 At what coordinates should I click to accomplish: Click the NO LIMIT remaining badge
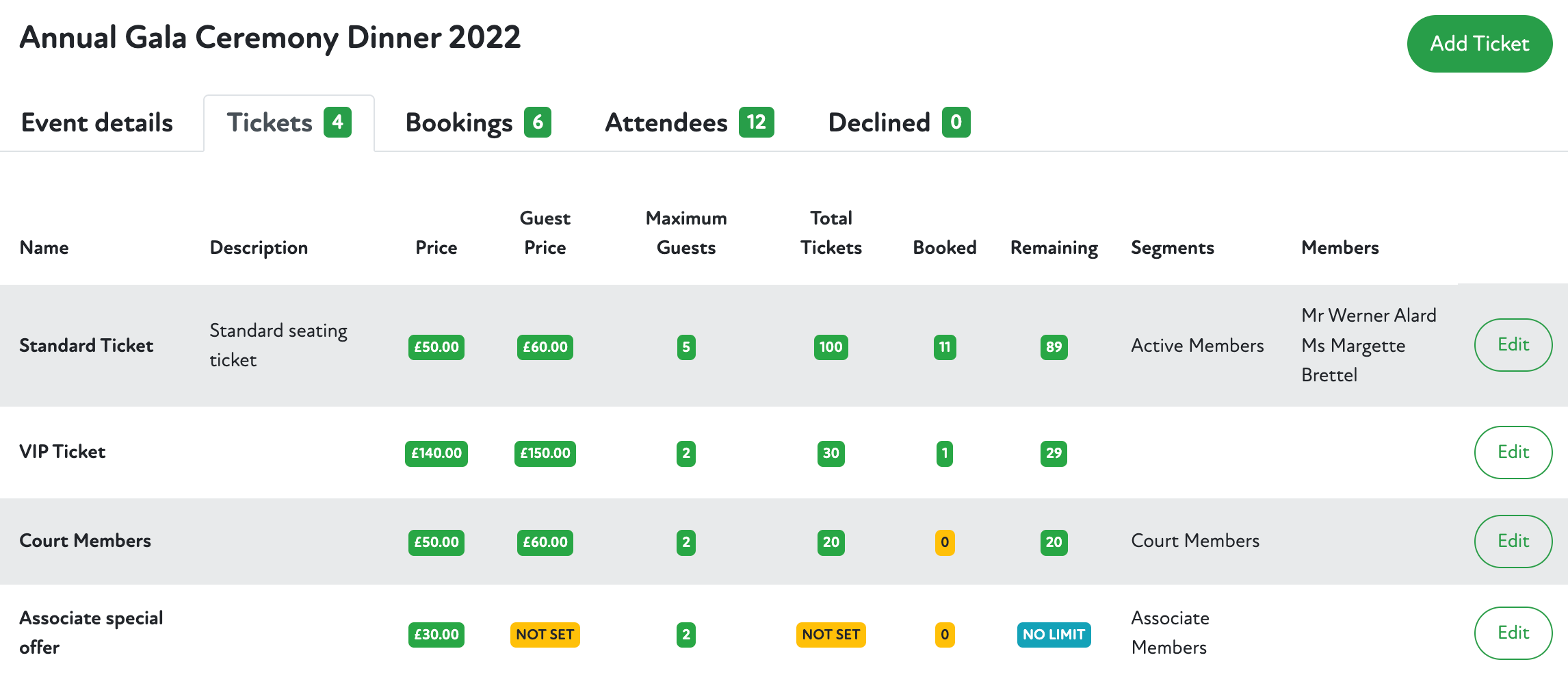[1054, 635]
